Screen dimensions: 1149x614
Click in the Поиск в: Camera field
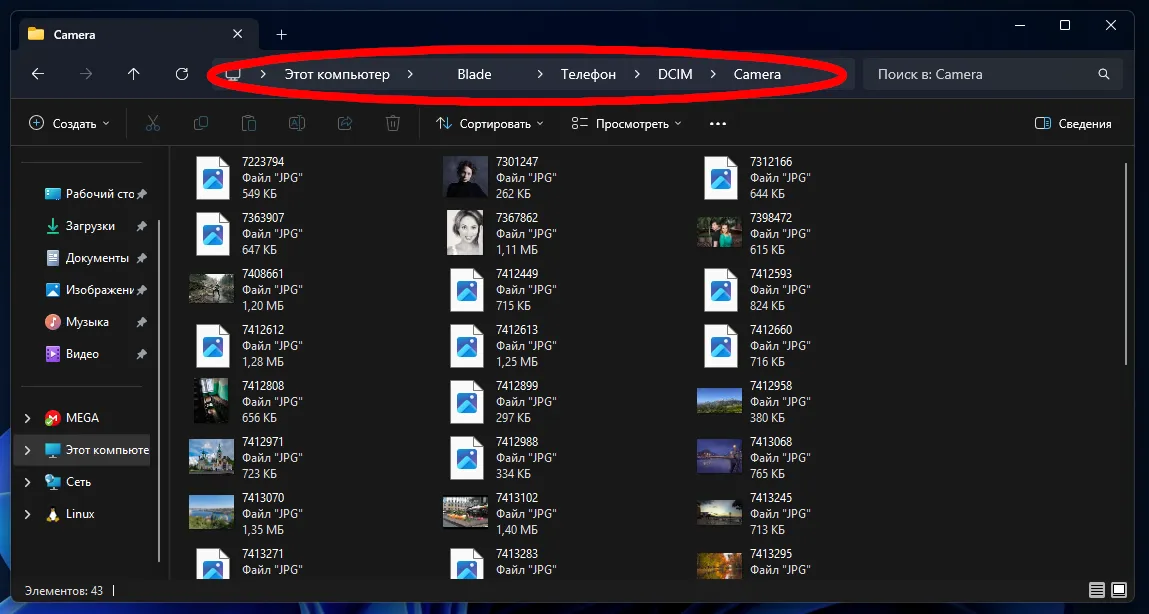tap(980, 74)
